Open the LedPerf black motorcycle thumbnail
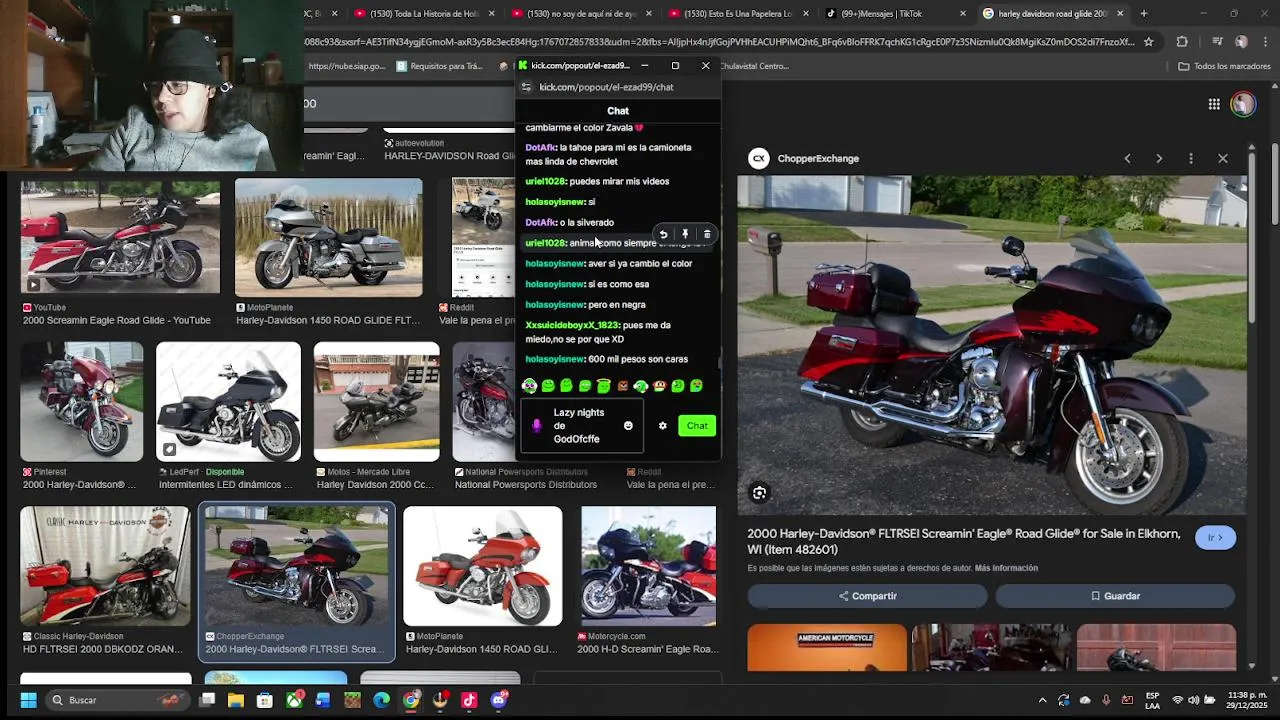This screenshot has height=720, width=1280. [x=228, y=402]
